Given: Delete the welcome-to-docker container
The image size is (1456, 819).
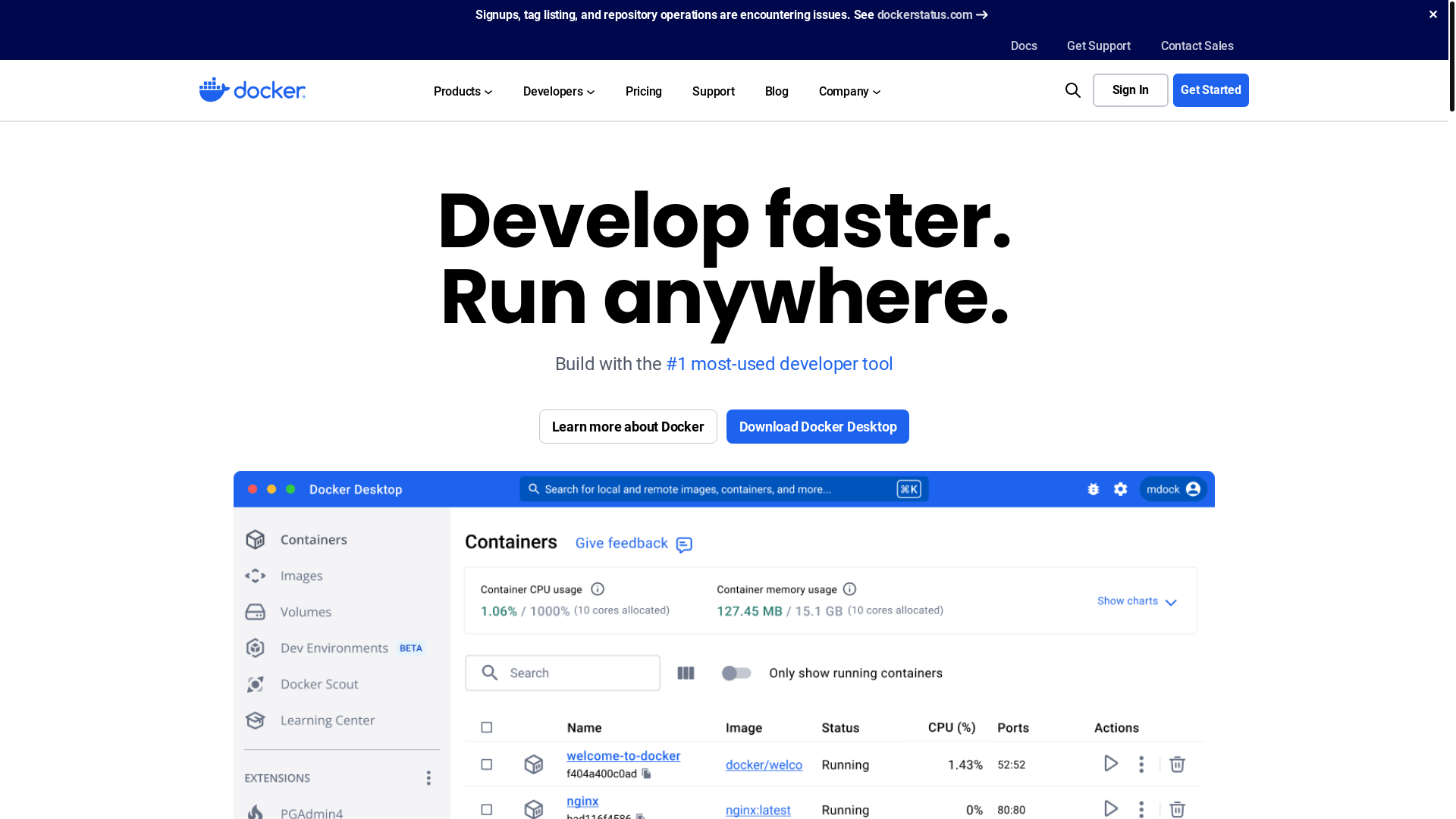Looking at the screenshot, I should click(x=1177, y=764).
